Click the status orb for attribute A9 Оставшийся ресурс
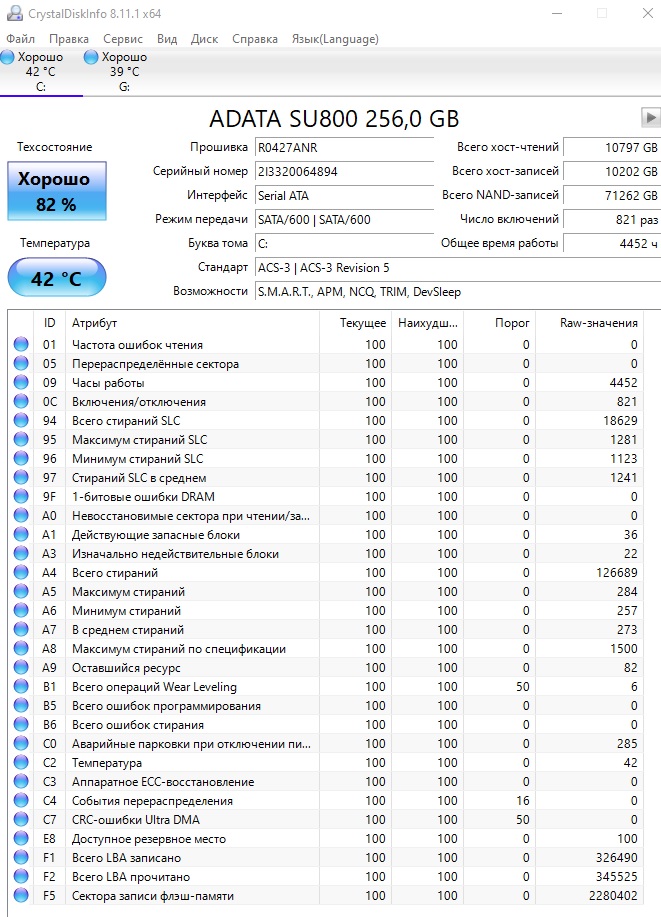 (x=21, y=667)
